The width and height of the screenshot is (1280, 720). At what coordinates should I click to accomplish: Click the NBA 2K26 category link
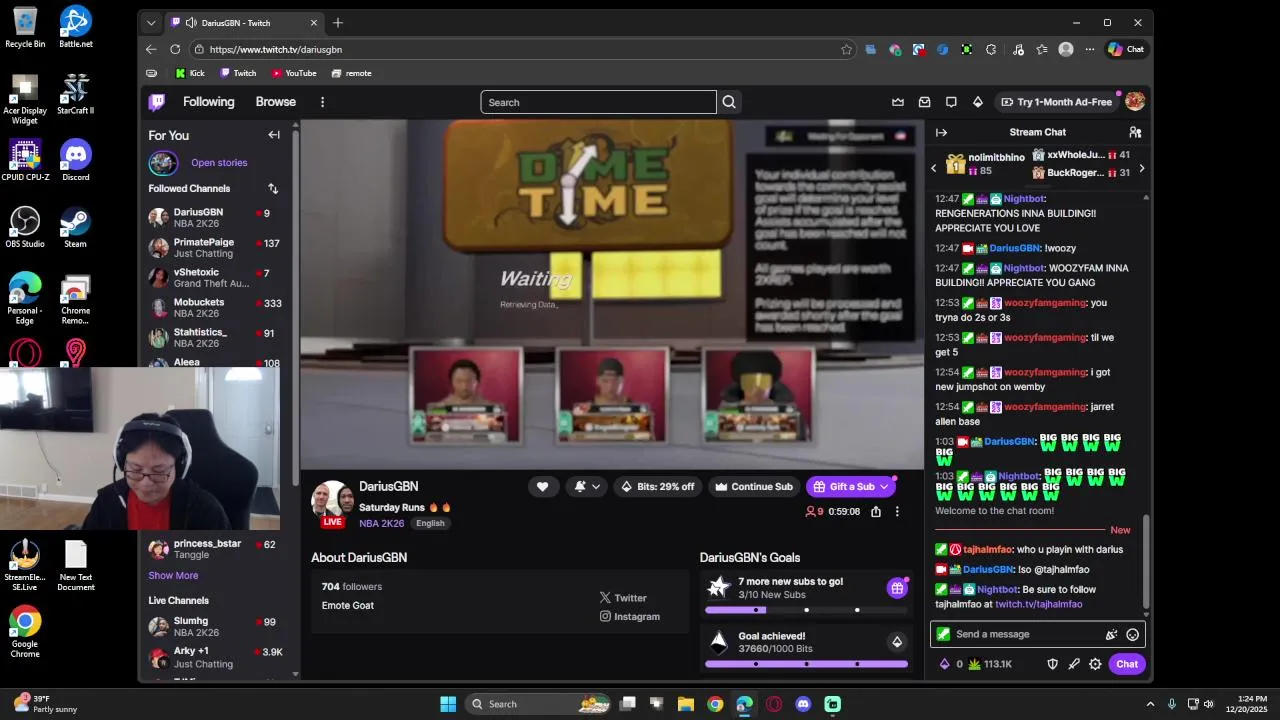click(381, 523)
